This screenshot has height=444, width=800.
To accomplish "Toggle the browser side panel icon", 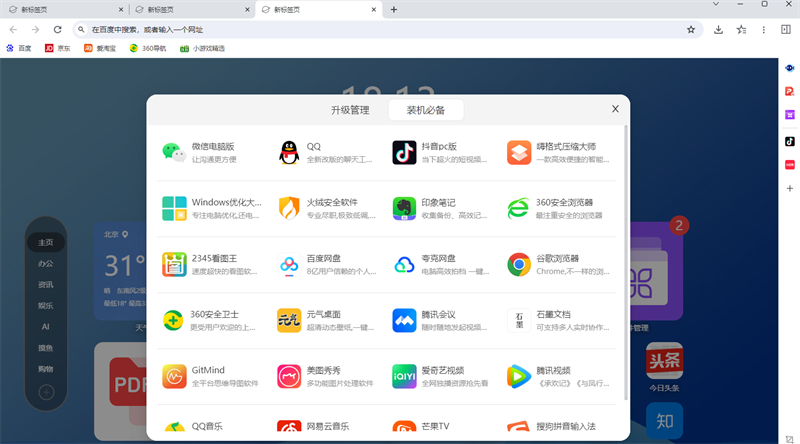I will pyautogui.click(x=786, y=30).
